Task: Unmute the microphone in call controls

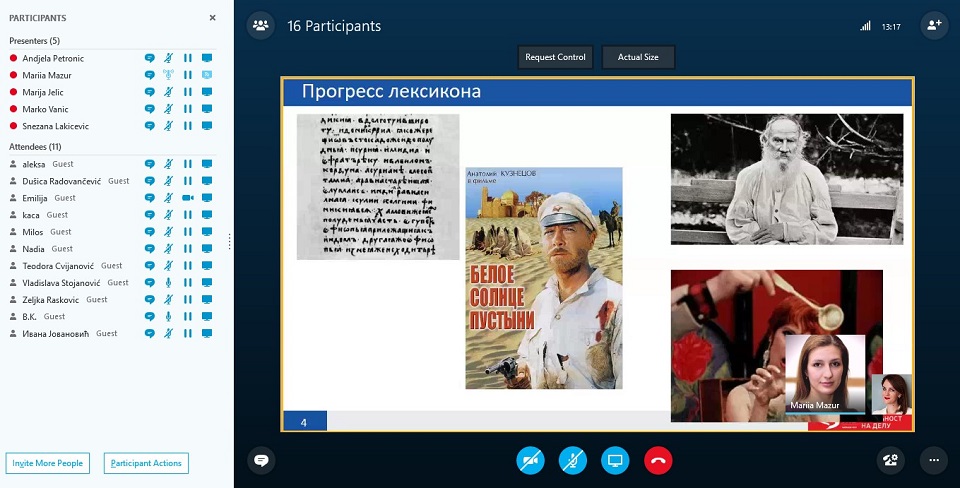Action: 573,460
